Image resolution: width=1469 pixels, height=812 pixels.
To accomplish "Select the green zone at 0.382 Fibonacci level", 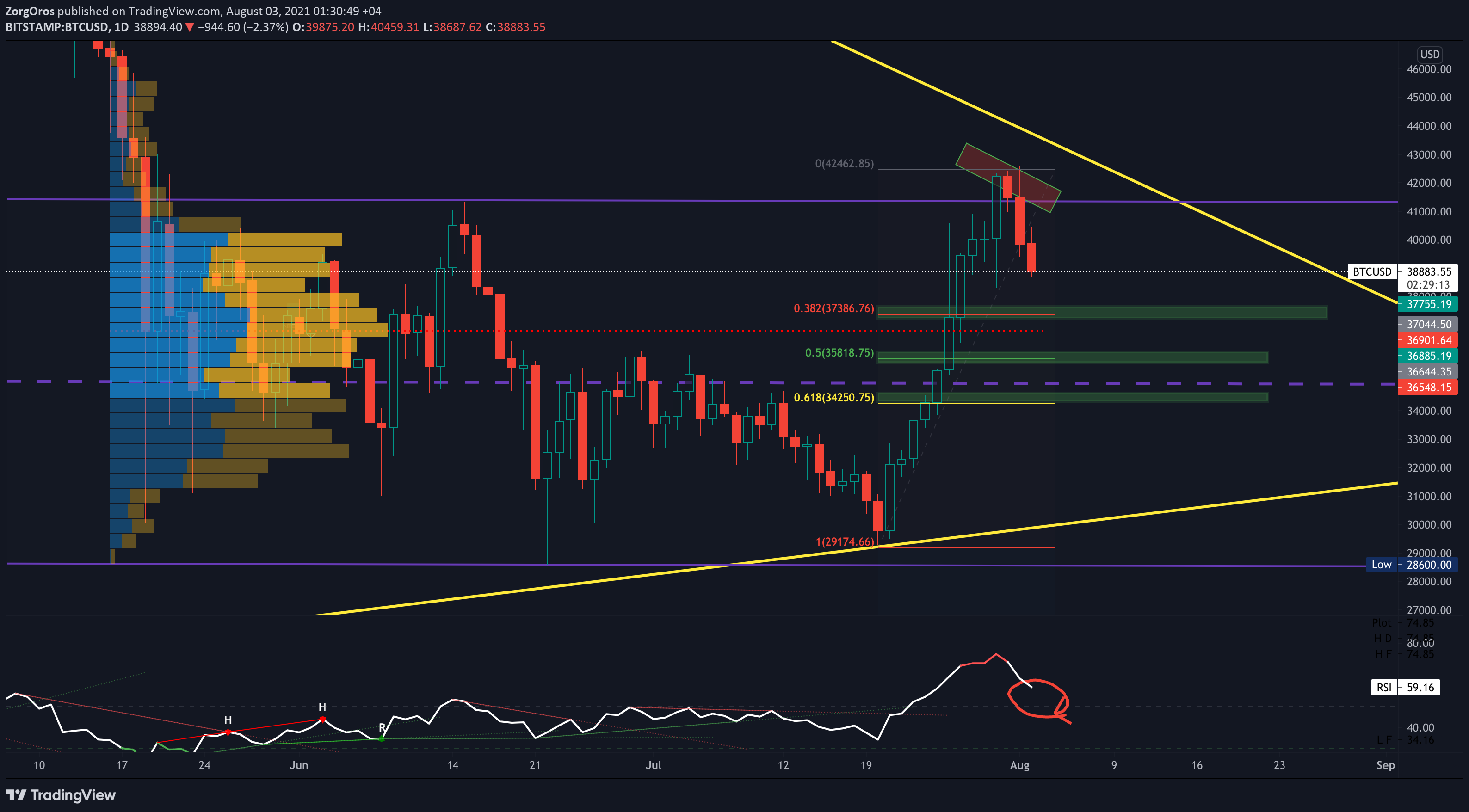I will pyautogui.click(x=1102, y=312).
